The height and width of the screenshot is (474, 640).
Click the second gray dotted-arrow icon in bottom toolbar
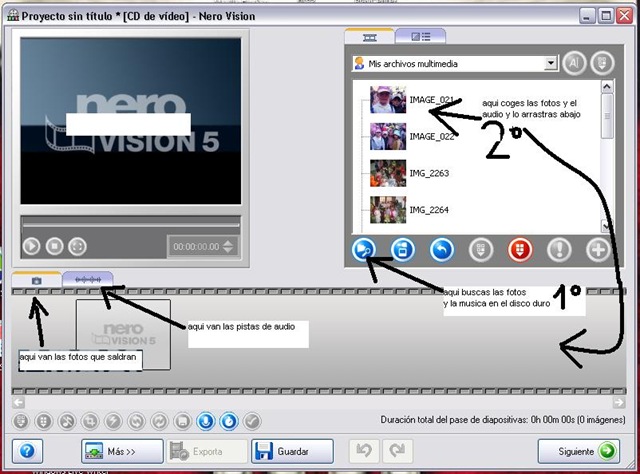44,421
